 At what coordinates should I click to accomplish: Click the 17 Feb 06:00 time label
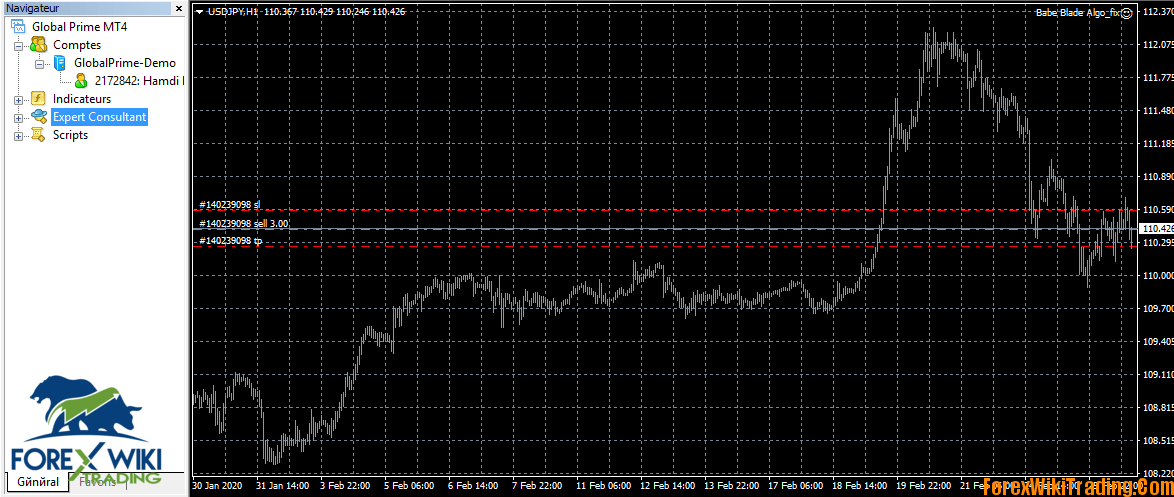coord(798,485)
